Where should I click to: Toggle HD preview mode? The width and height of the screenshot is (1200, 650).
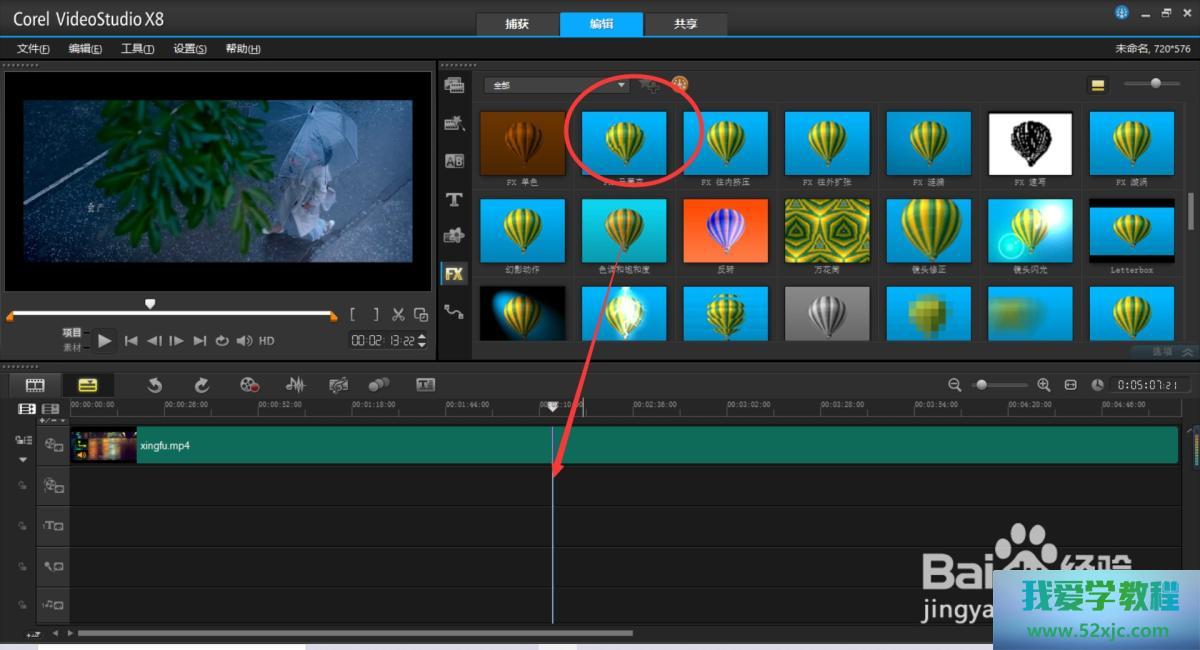click(267, 341)
